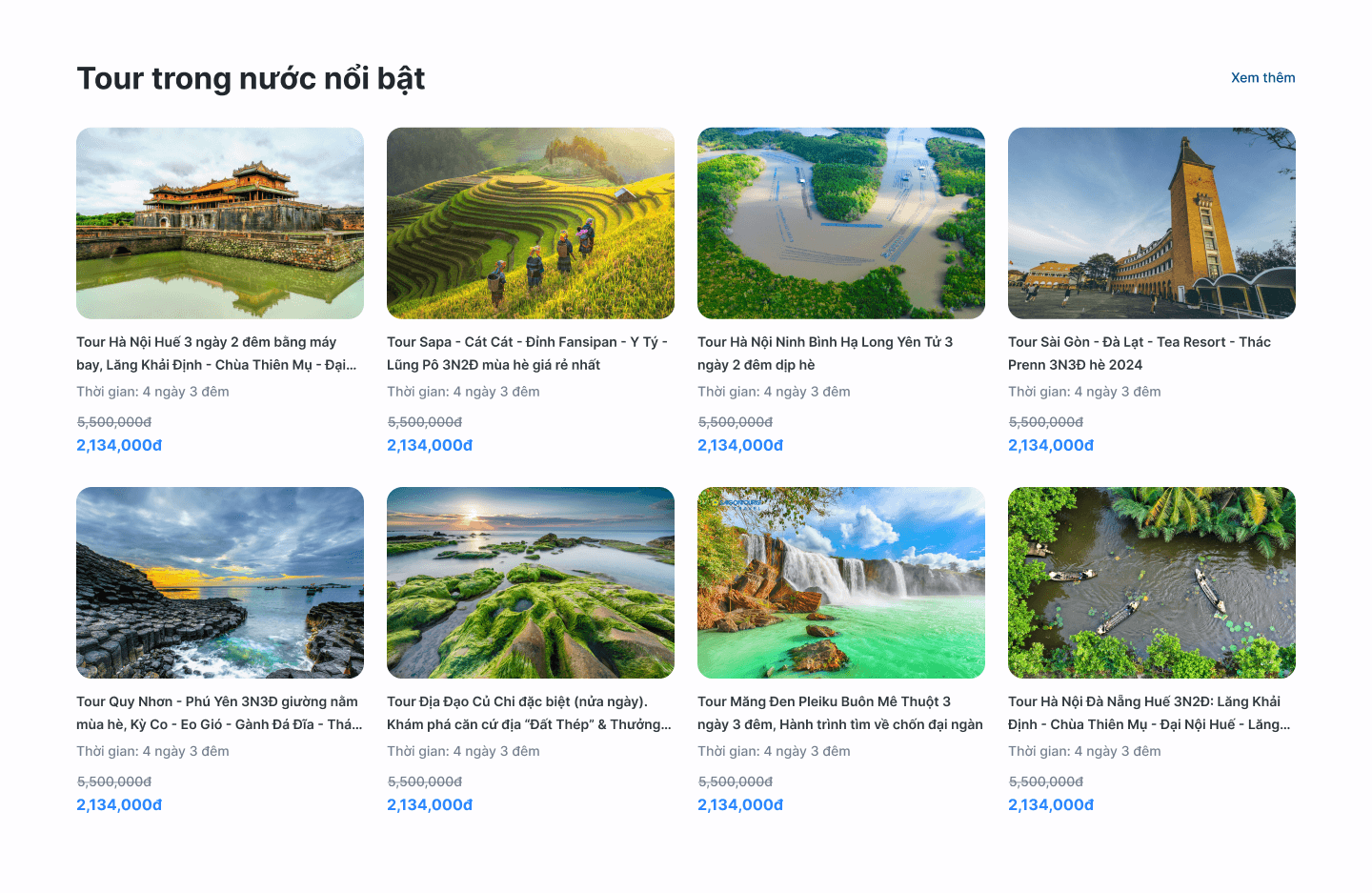Open the "Xem thêm" link
This screenshot has height=893, width=1372.
[x=1262, y=77]
